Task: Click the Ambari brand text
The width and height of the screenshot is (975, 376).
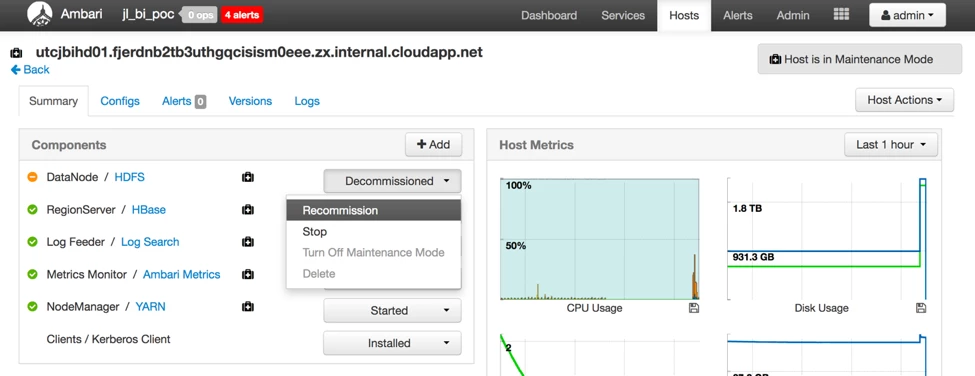Action: 81,15
